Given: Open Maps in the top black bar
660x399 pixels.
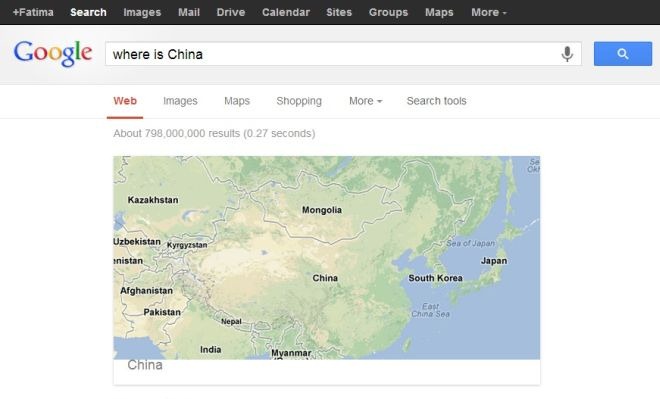Looking at the screenshot, I should tap(439, 12).
